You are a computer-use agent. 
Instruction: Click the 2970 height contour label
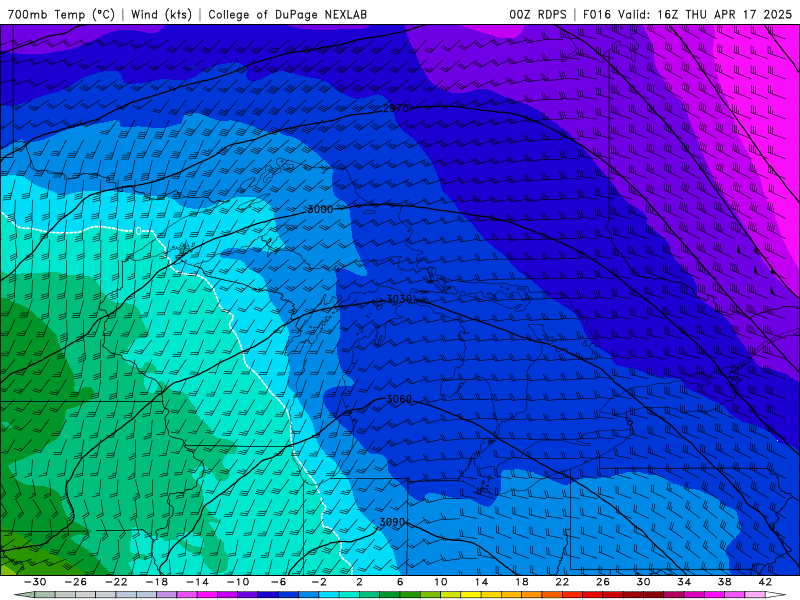pos(396,108)
